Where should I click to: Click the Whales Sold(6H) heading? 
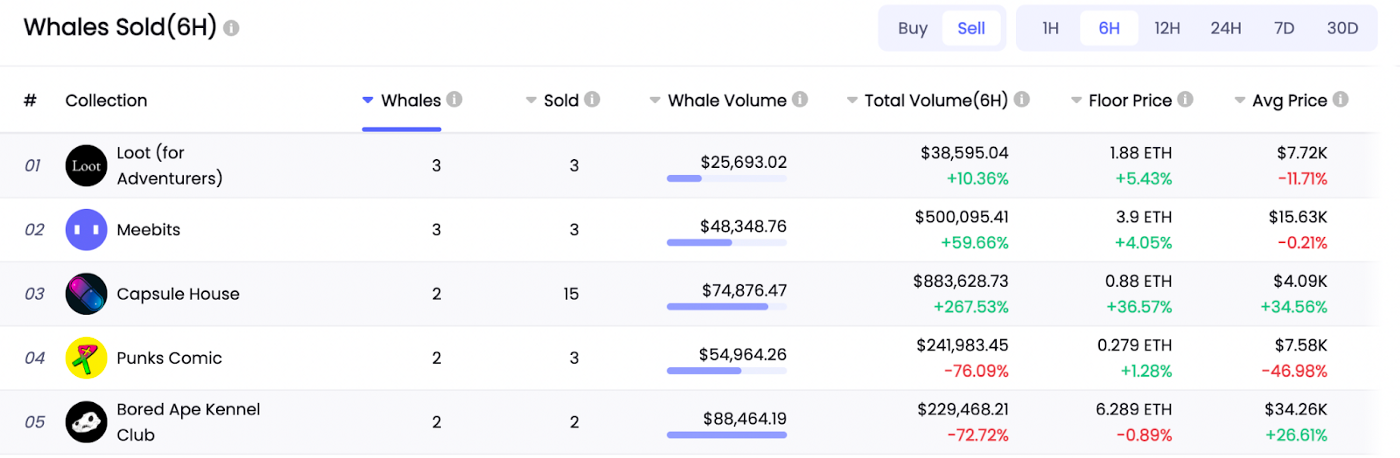pos(120,27)
